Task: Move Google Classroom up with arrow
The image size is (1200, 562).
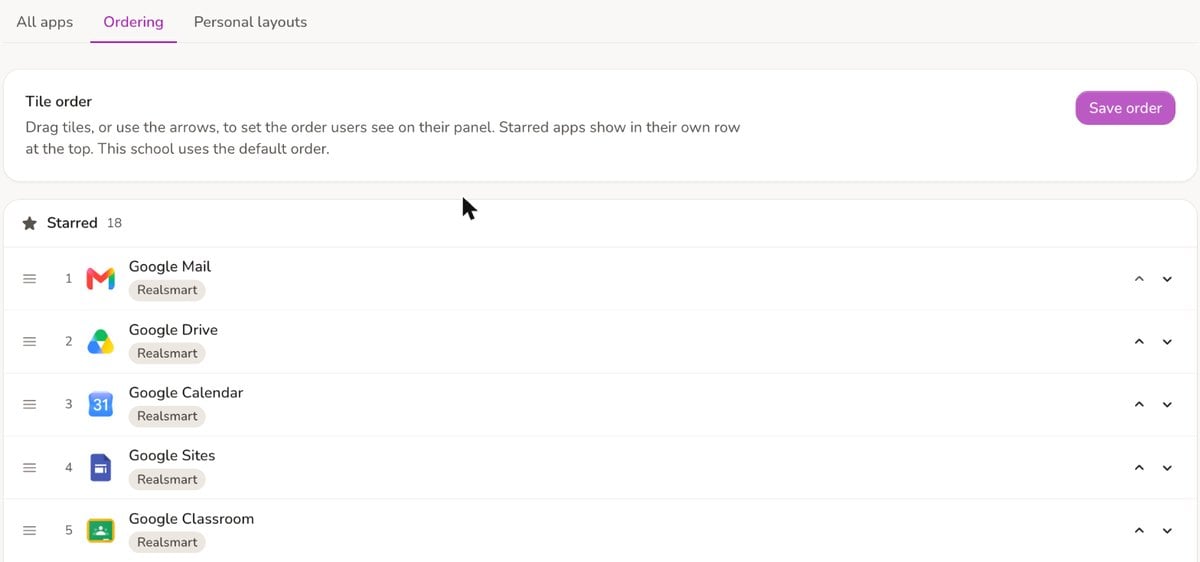Action: tap(1139, 530)
